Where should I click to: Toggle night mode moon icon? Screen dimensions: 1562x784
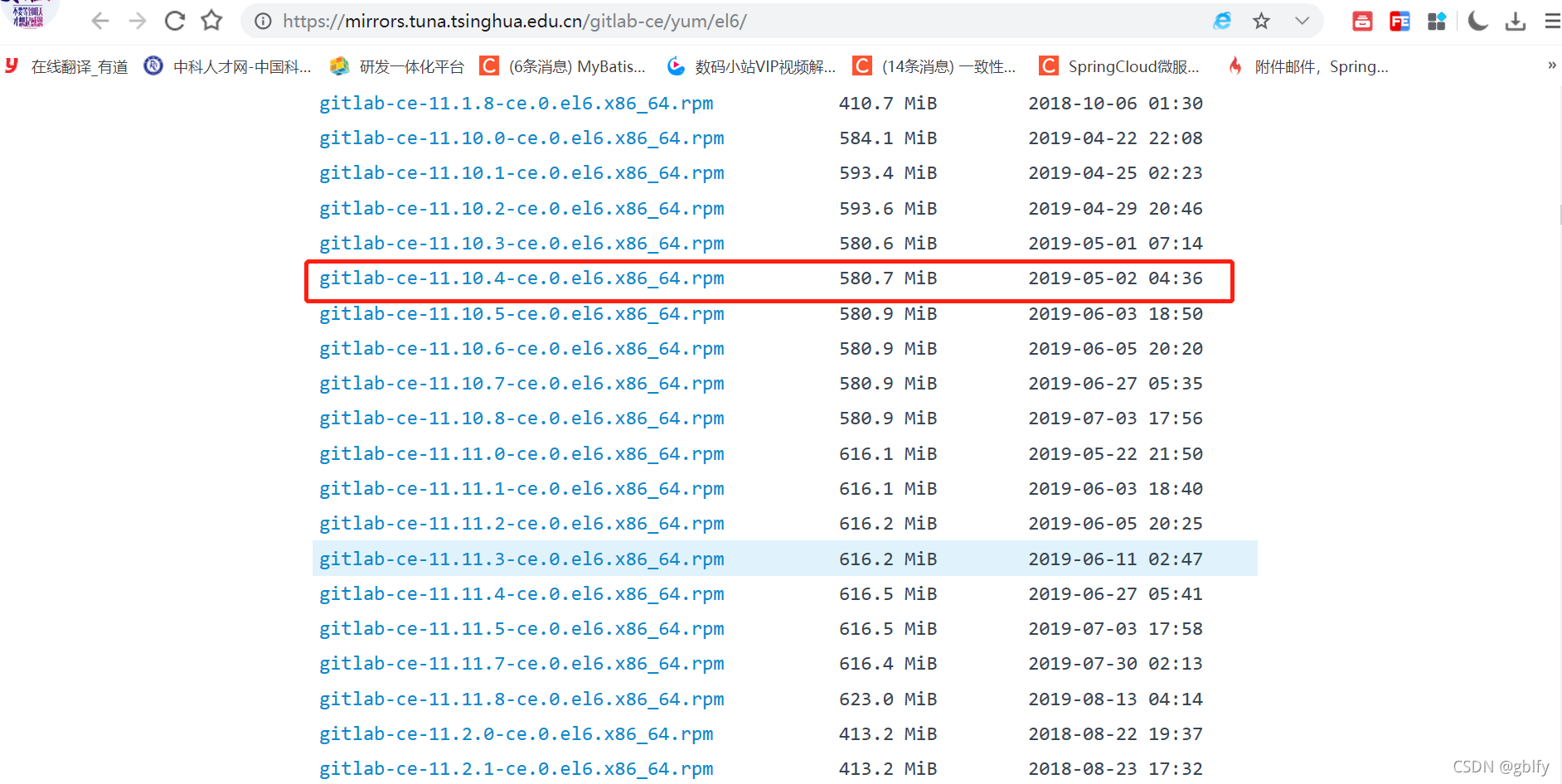pos(1477,22)
